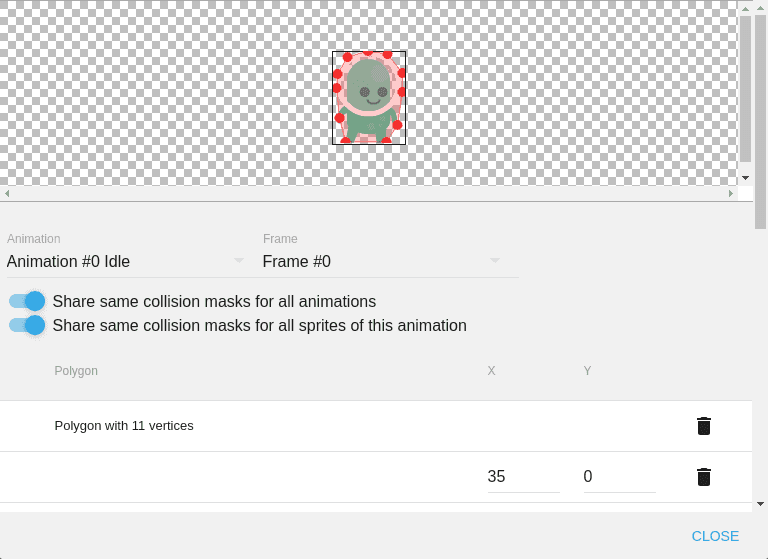Expand the Frame selector showing Frame #0

point(382,262)
